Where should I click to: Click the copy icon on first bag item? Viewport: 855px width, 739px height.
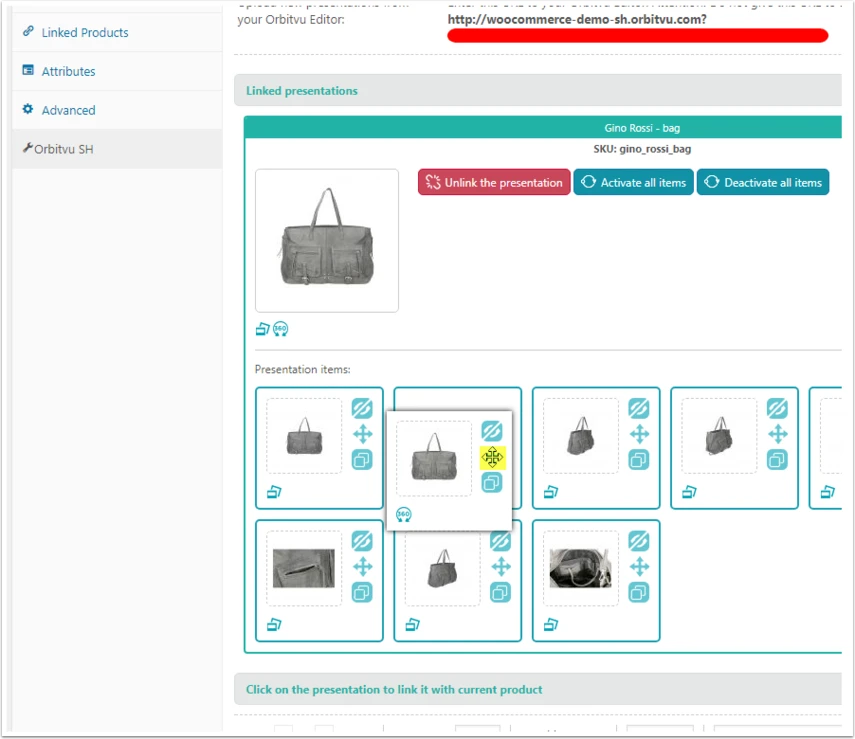pyautogui.click(x=362, y=460)
